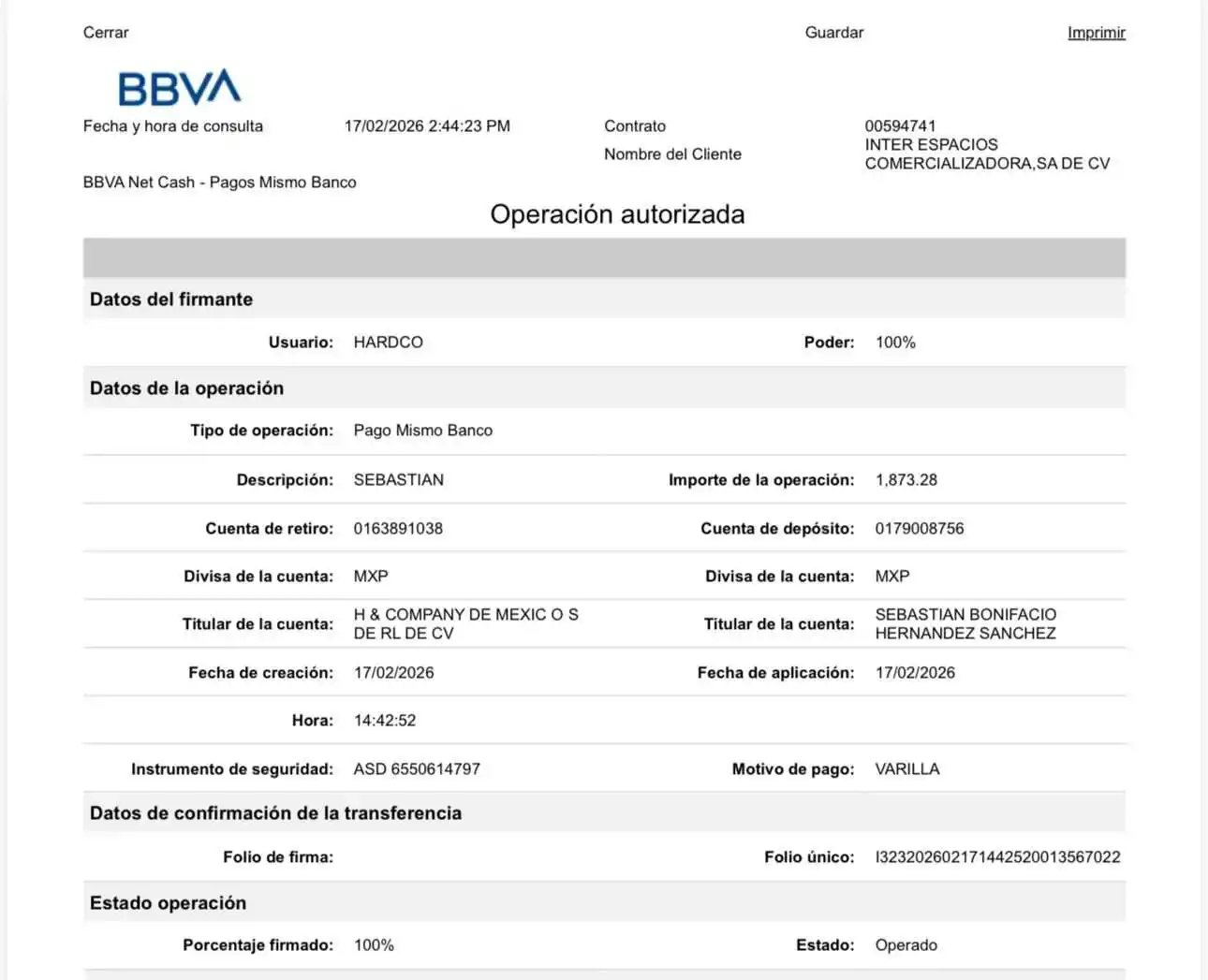1208x980 pixels.
Task: Click the Hora value 14:42:52
Action: [385, 721]
